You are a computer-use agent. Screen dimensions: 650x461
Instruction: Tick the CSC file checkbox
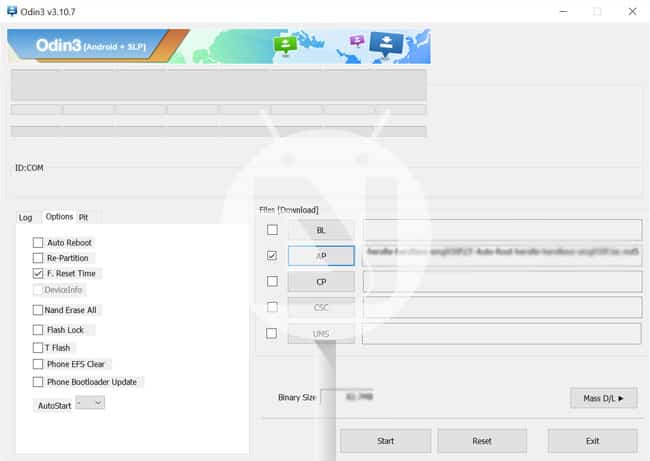click(272, 307)
